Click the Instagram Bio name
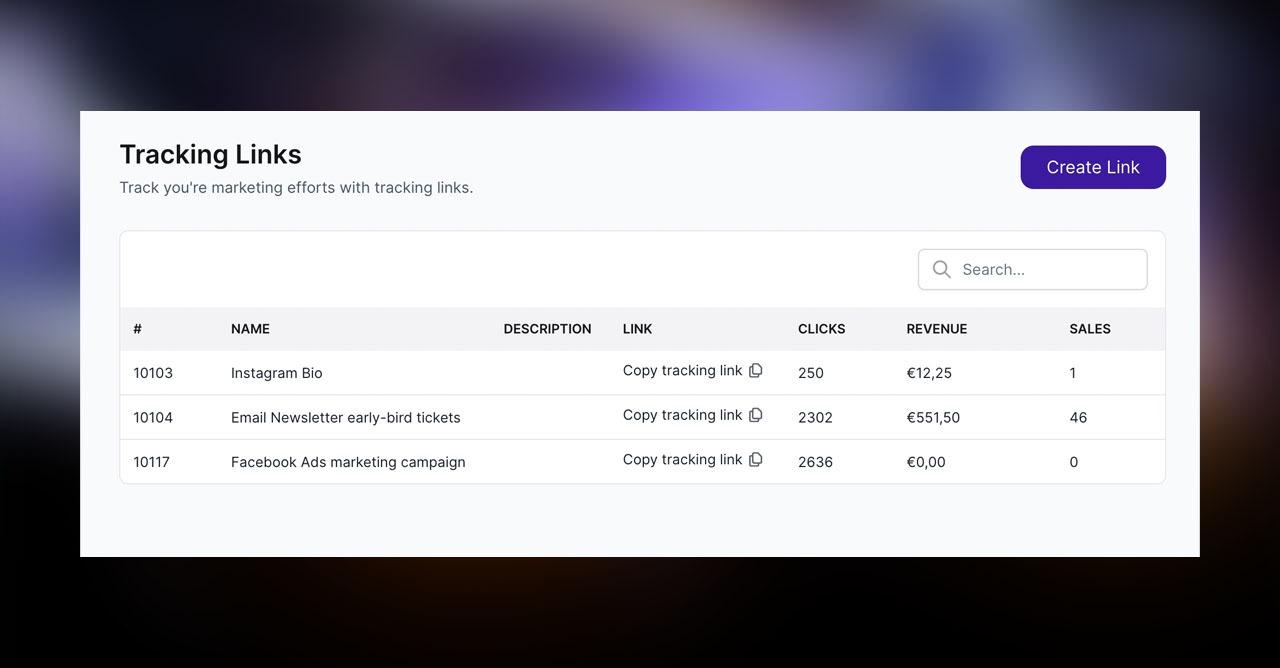 point(277,373)
